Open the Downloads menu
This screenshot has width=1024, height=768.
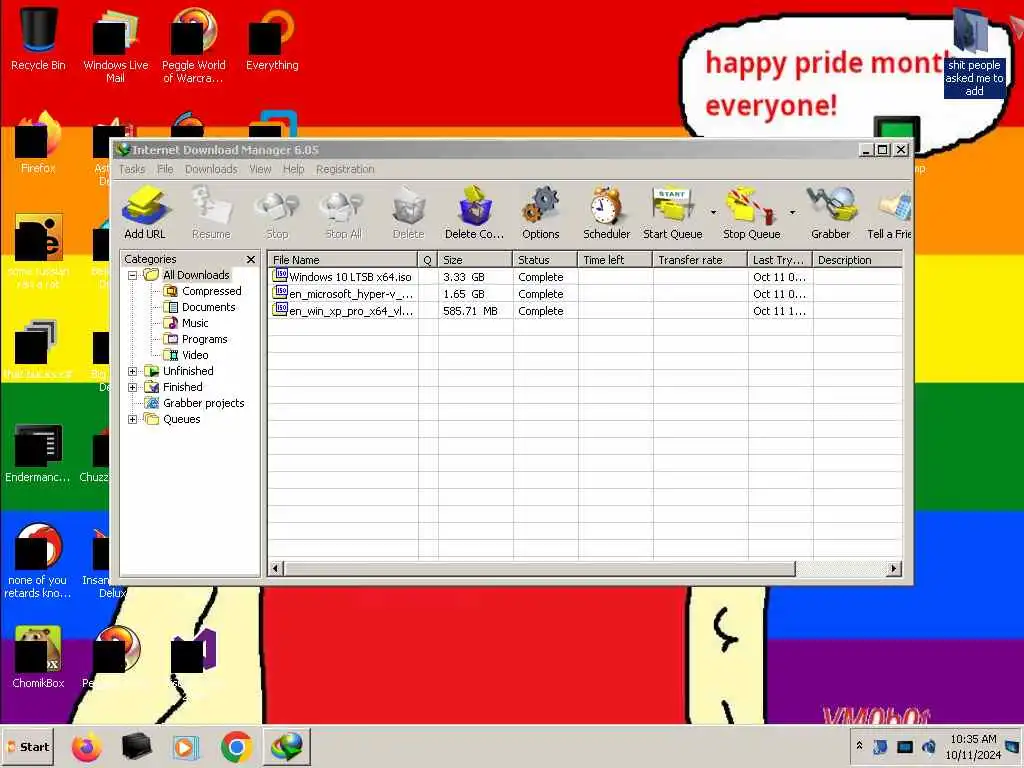click(x=211, y=169)
